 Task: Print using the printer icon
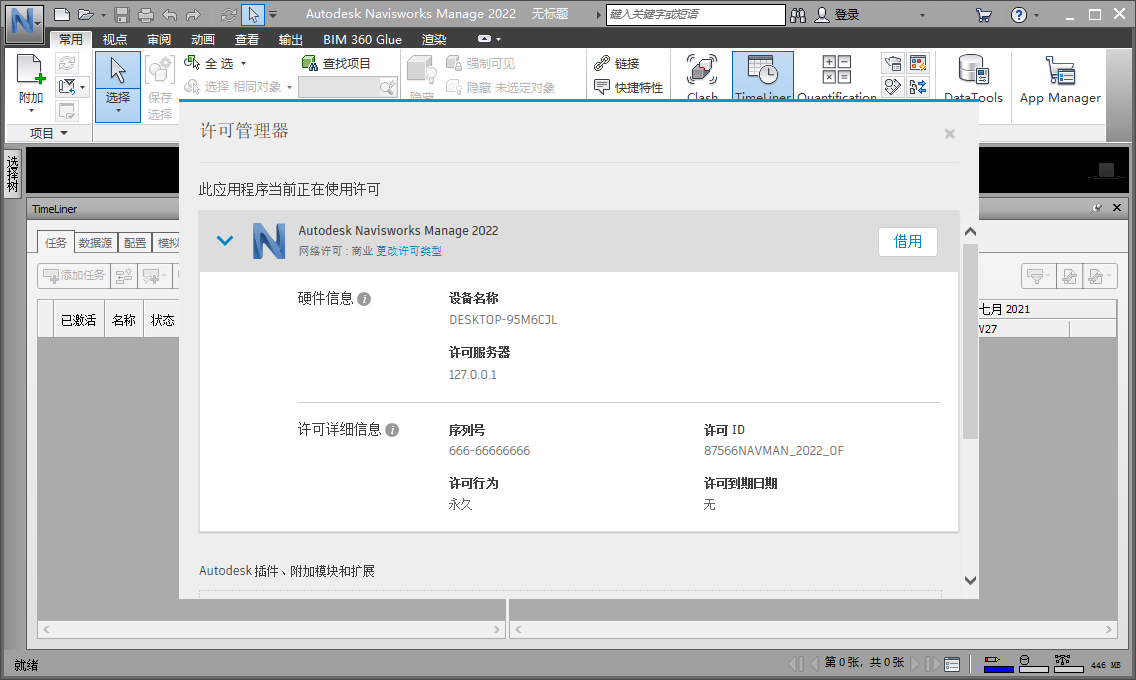click(x=146, y=14)
